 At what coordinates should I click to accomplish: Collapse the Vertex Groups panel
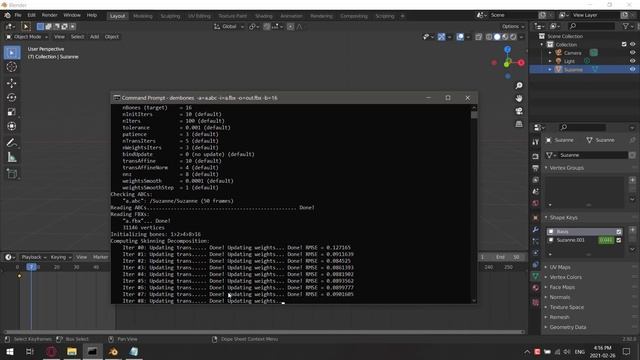[x=566, y=168]
